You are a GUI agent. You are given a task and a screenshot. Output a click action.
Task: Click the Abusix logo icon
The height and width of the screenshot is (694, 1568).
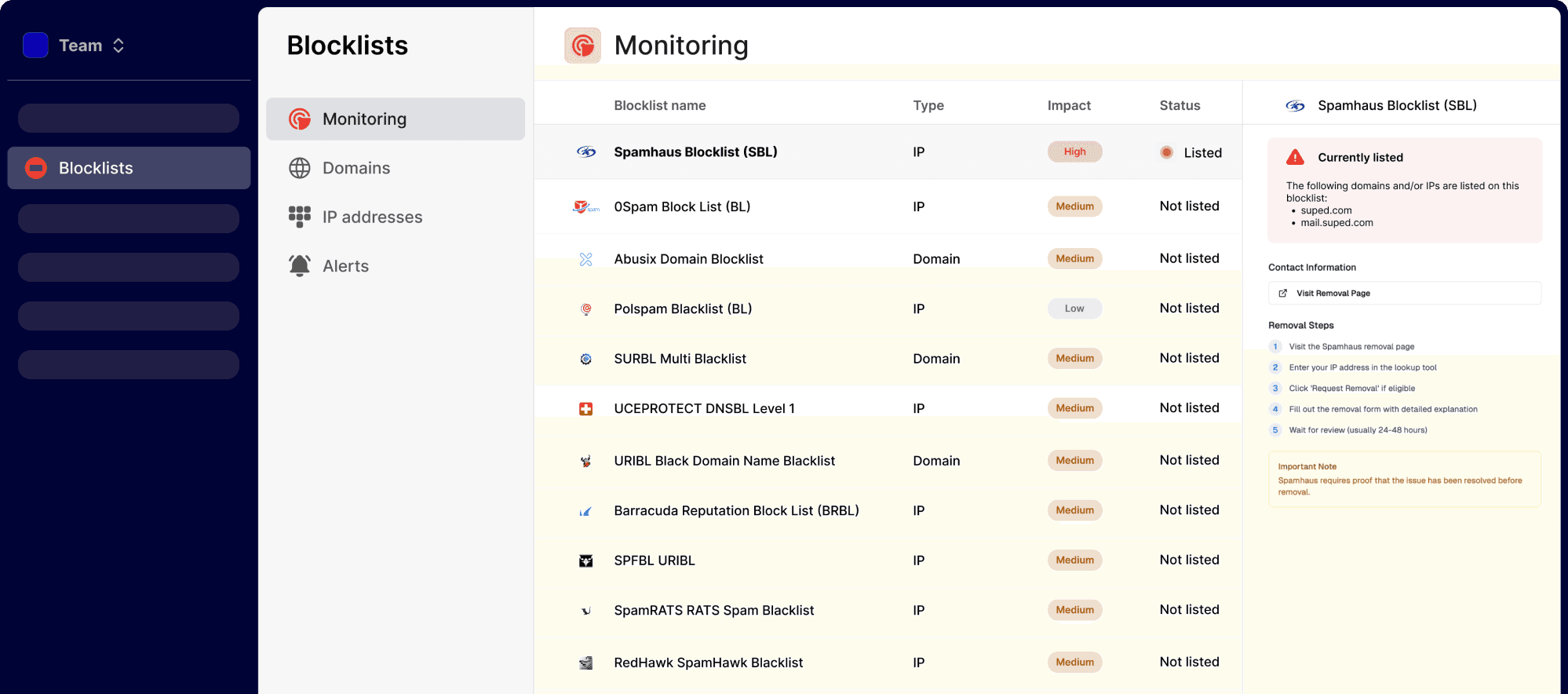586,259
